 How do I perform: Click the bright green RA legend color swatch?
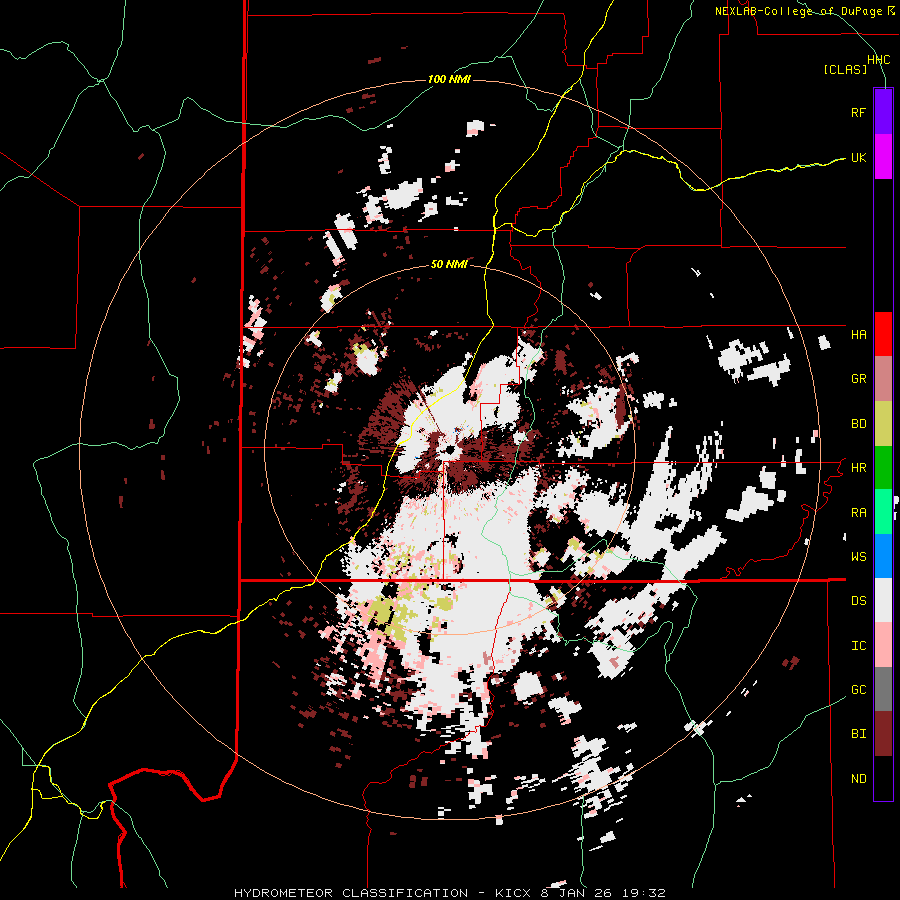coord(883,512)
